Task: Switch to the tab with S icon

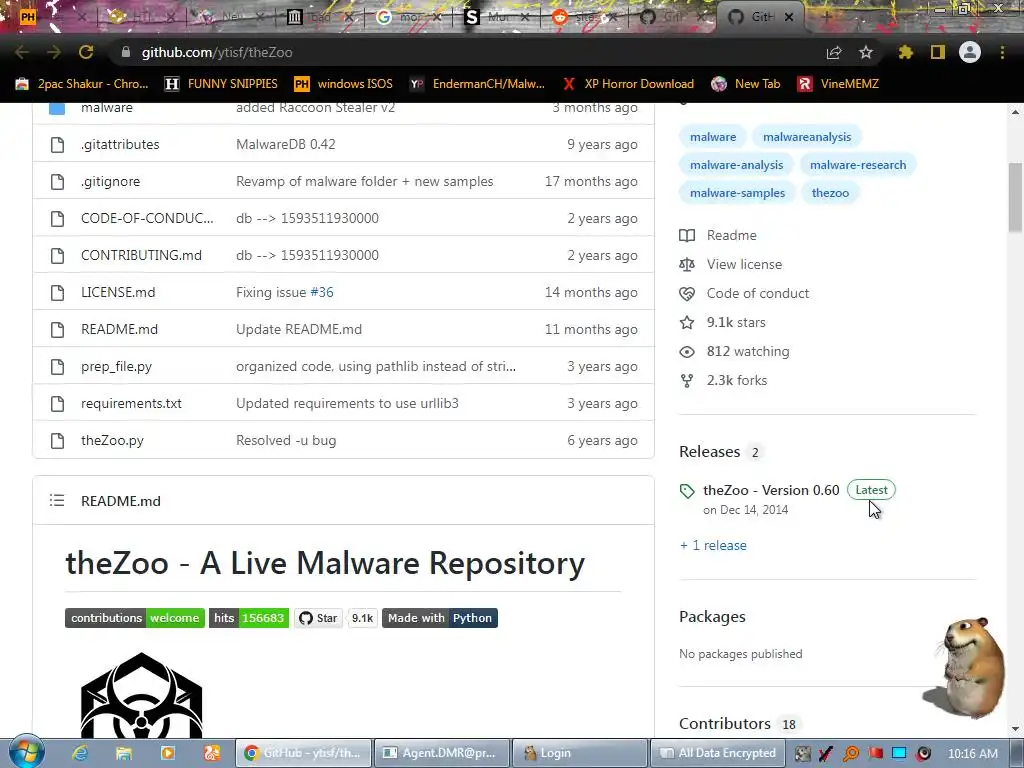Action: point(496,17)
